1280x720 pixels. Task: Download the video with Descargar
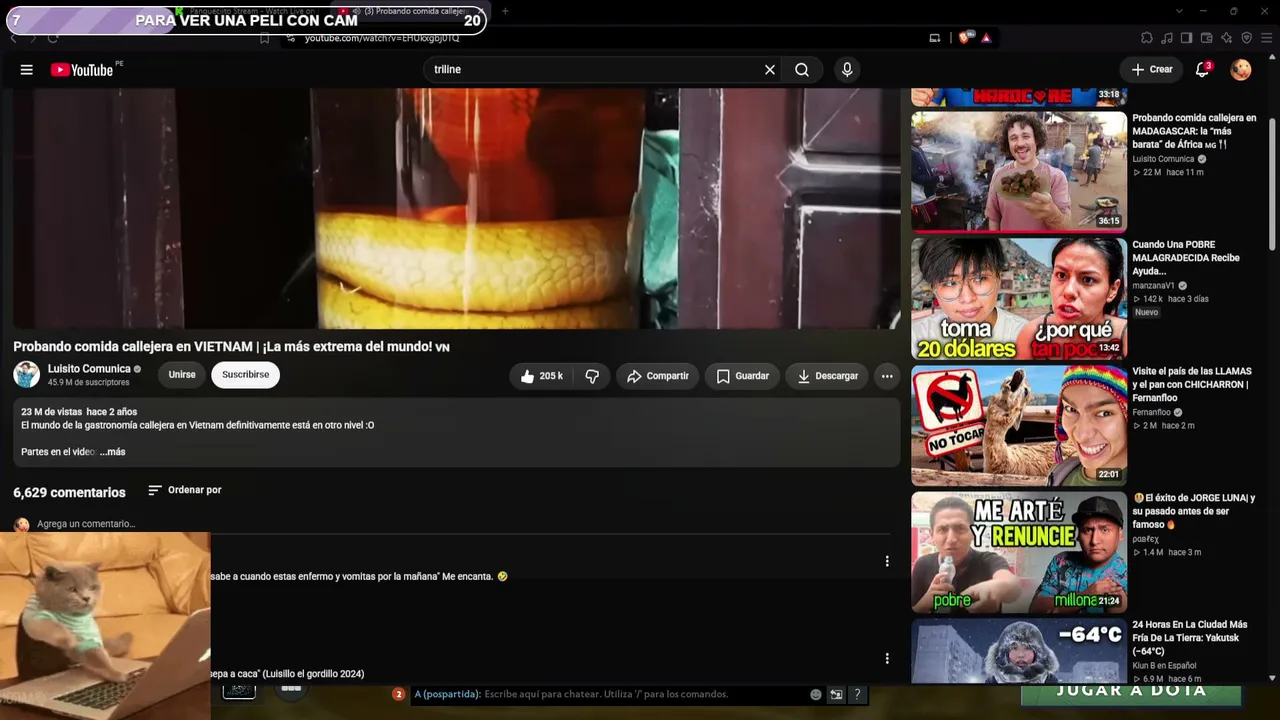[x=827, y=376]
